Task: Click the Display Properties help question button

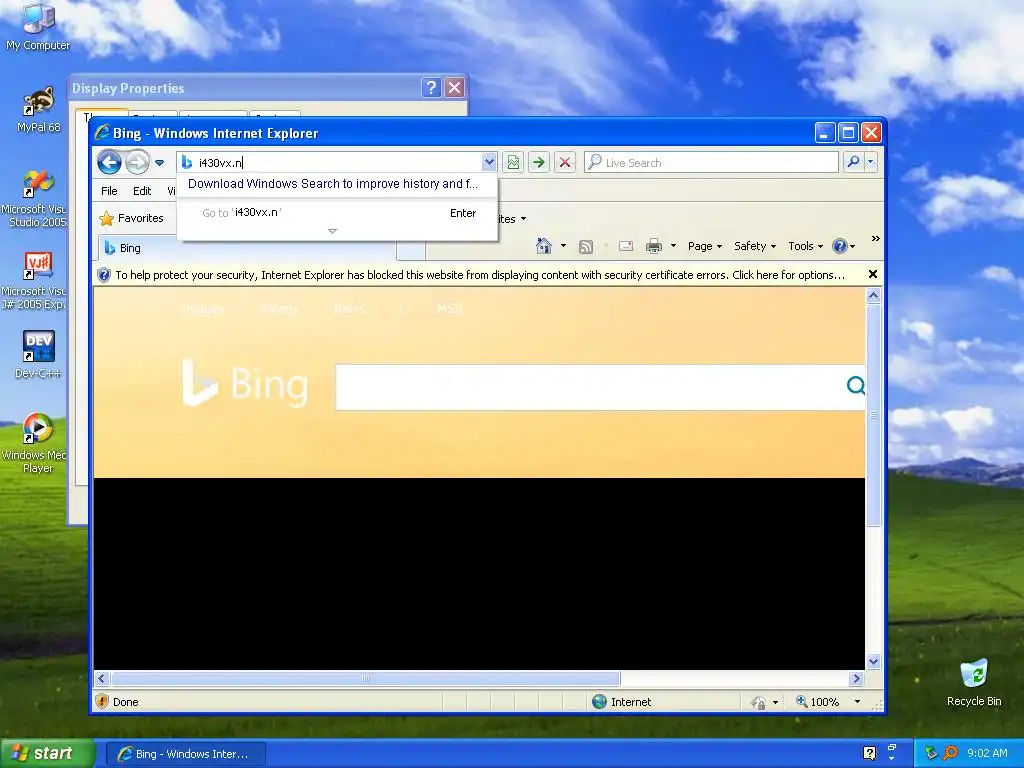Action: 431,88
